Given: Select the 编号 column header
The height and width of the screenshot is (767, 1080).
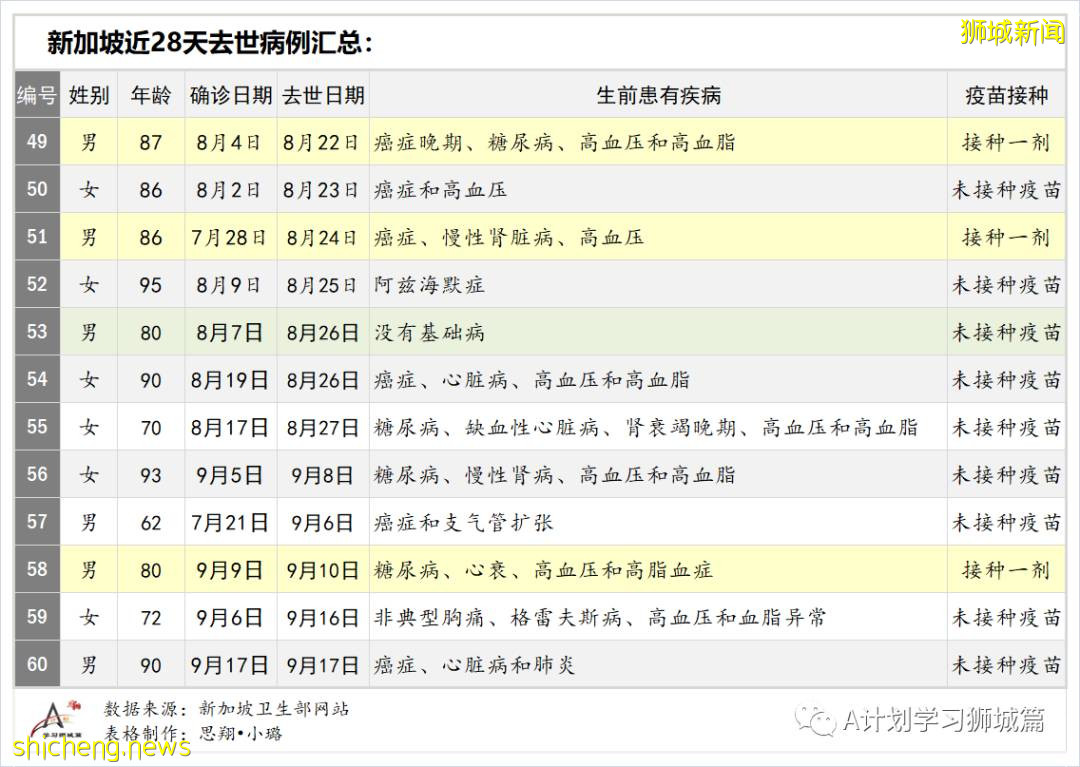Looking at the screenshot, I should coord(36,95).
